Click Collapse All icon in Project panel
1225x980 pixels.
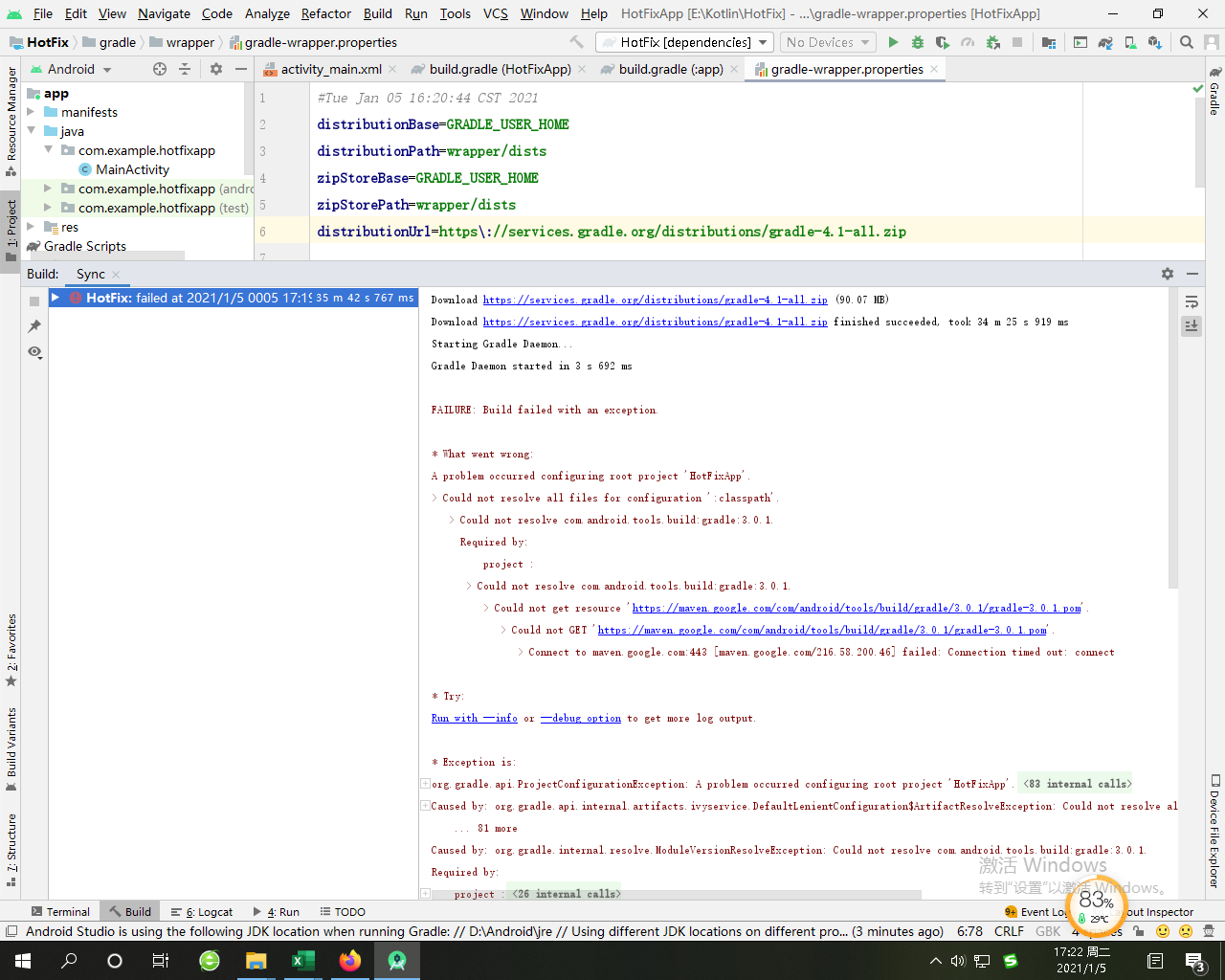pos(185,69)
